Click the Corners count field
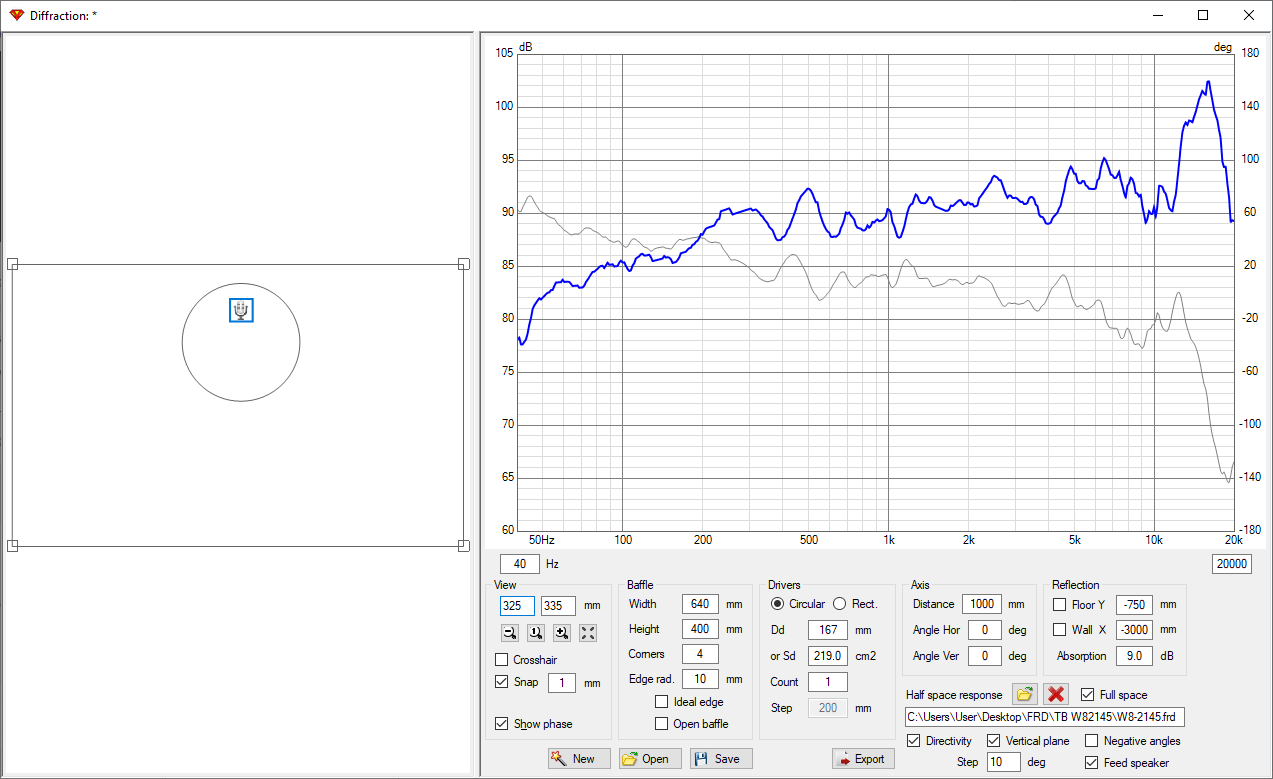The image size is (1273, 779). pos(700,654)
